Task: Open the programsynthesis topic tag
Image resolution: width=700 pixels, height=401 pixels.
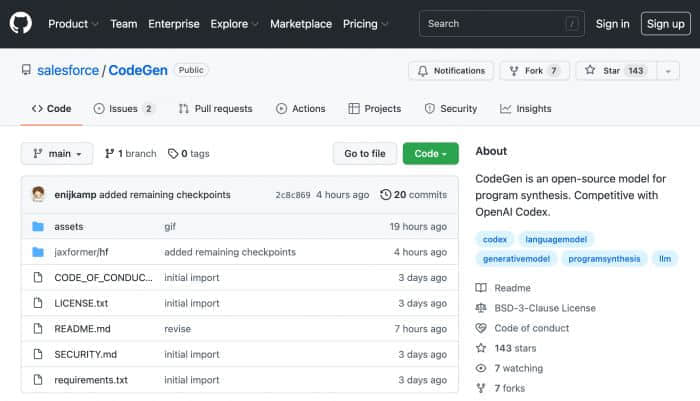Action: (x=604, y=259)
